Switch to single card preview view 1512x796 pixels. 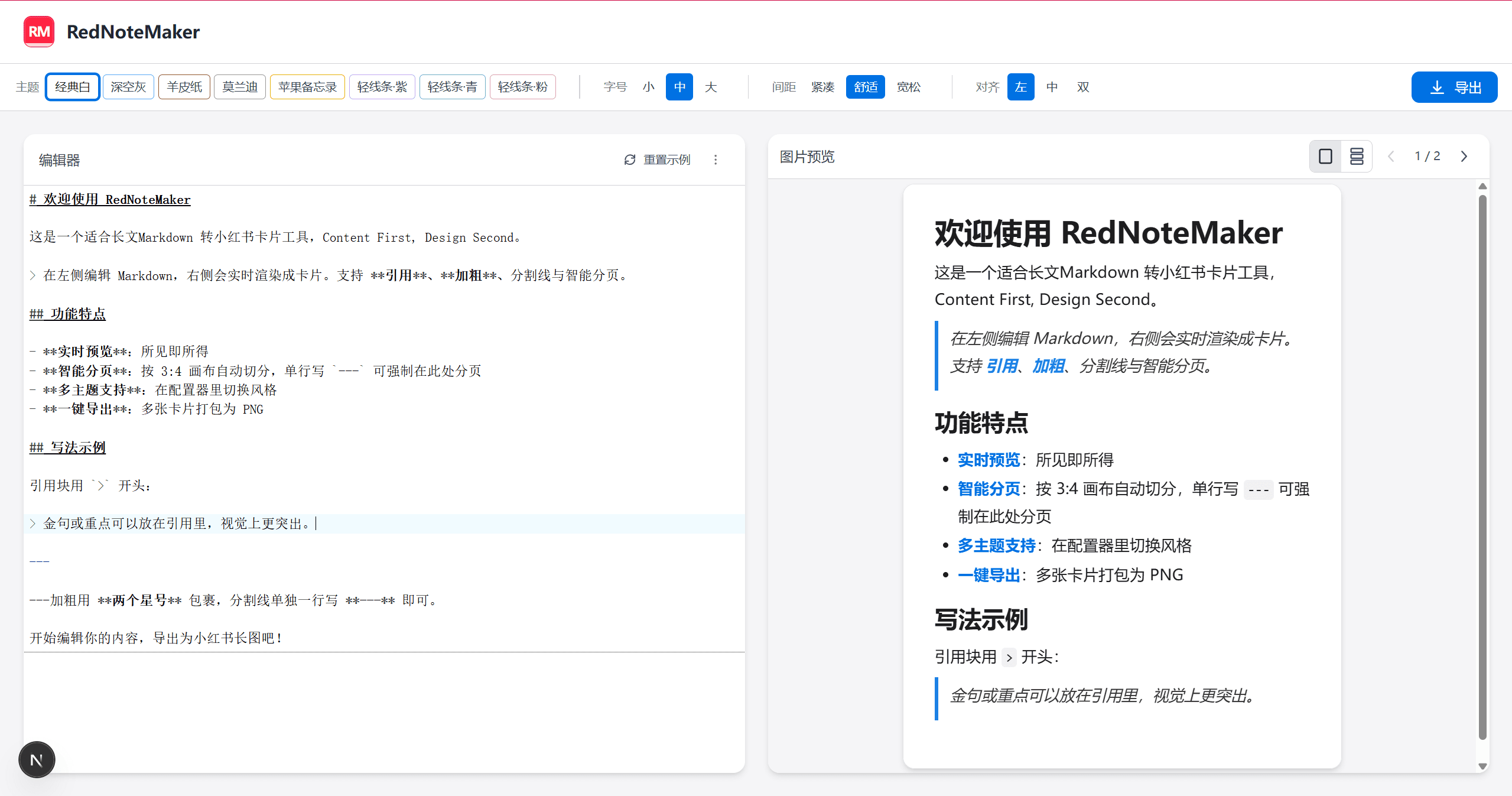[x=1325, y=156]
